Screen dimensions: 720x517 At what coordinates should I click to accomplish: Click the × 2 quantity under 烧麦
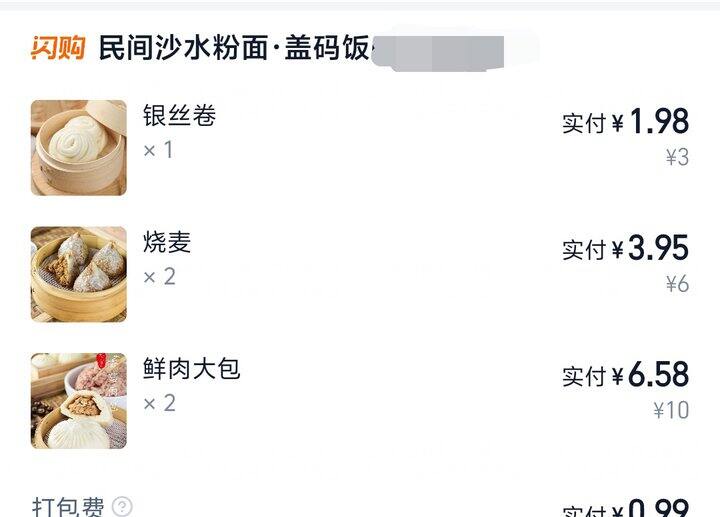click(159, 277)
